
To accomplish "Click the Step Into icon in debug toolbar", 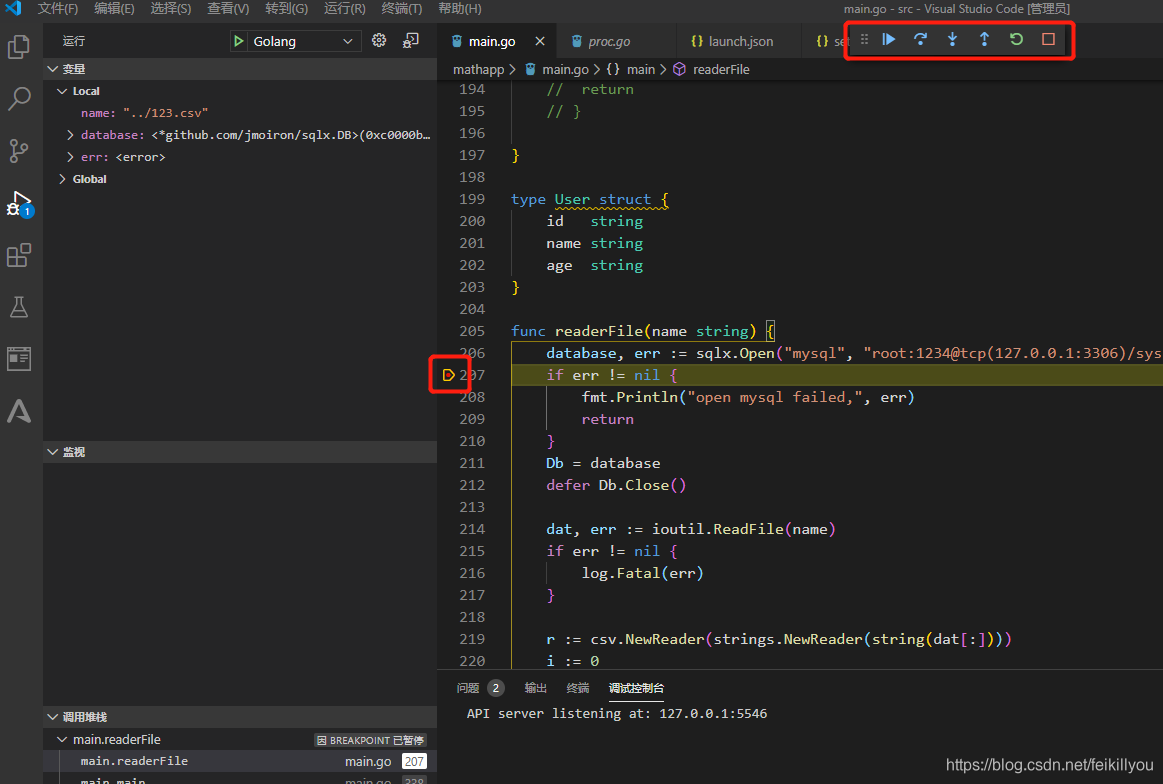I will pyautogui.click(x=952, y=39).
